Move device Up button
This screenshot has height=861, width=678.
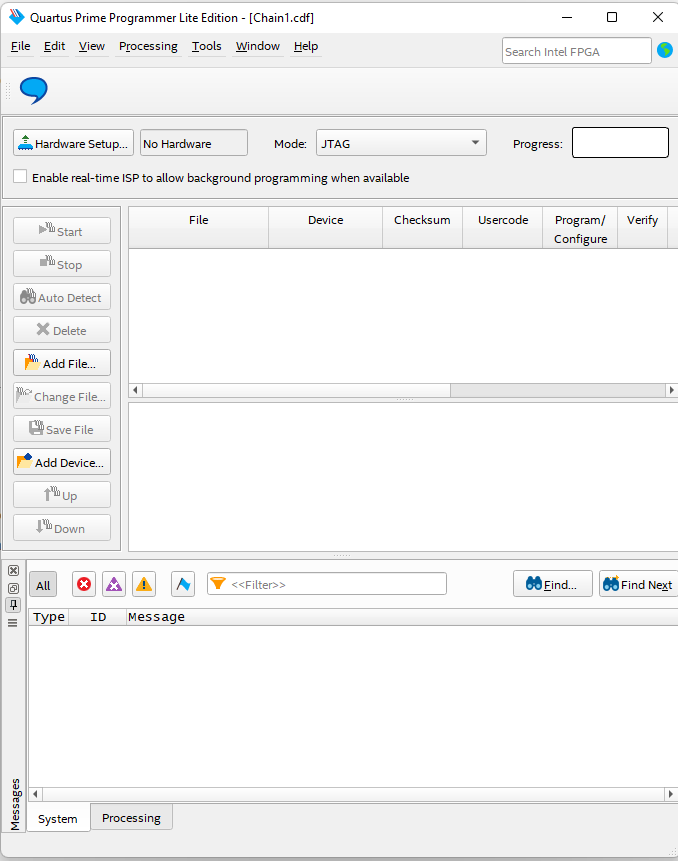click(62, 494)
